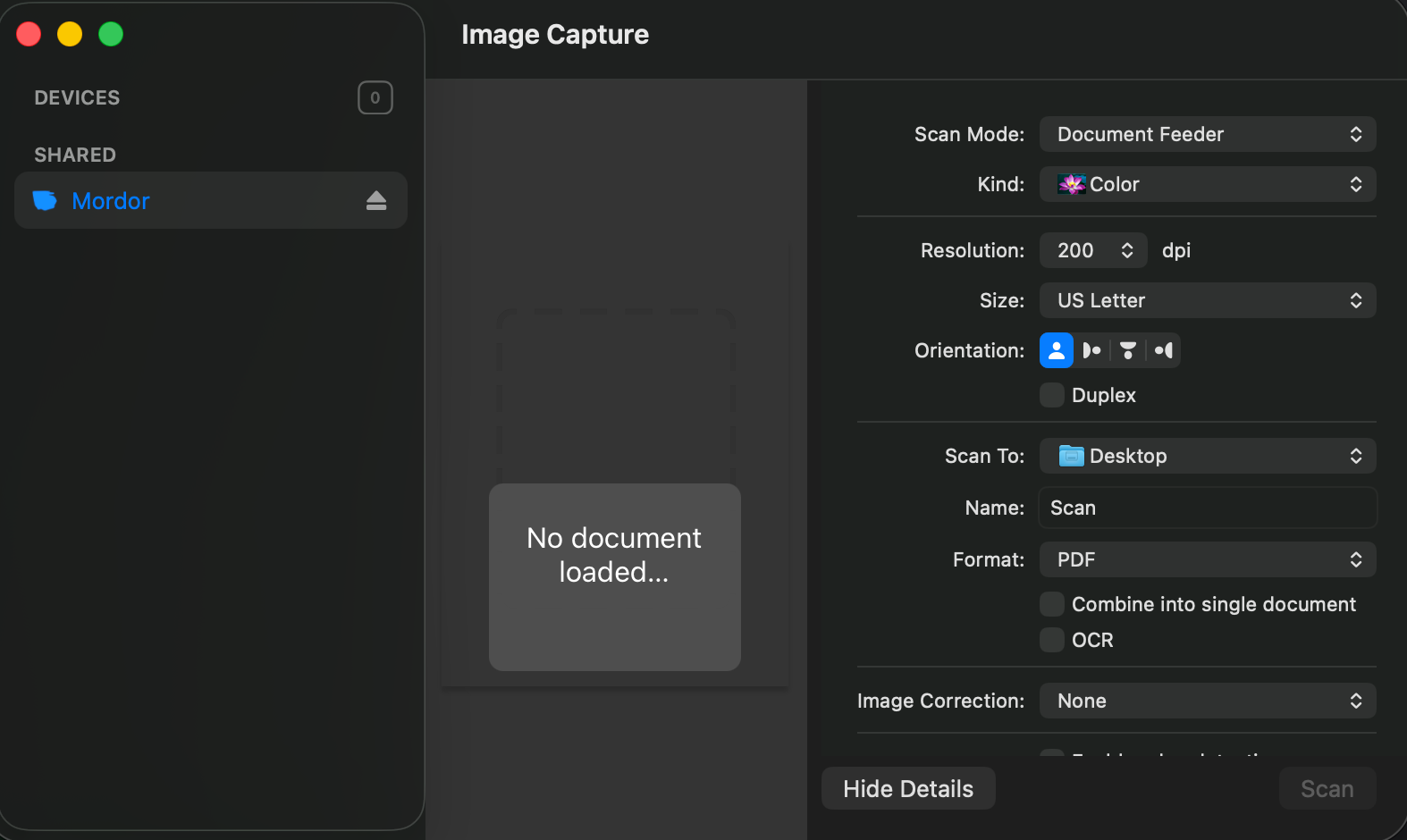The height and width of the screenshot is (840, 1407).
Task: Open the Scan Mode dropdown
Action: click(1207, 134)
